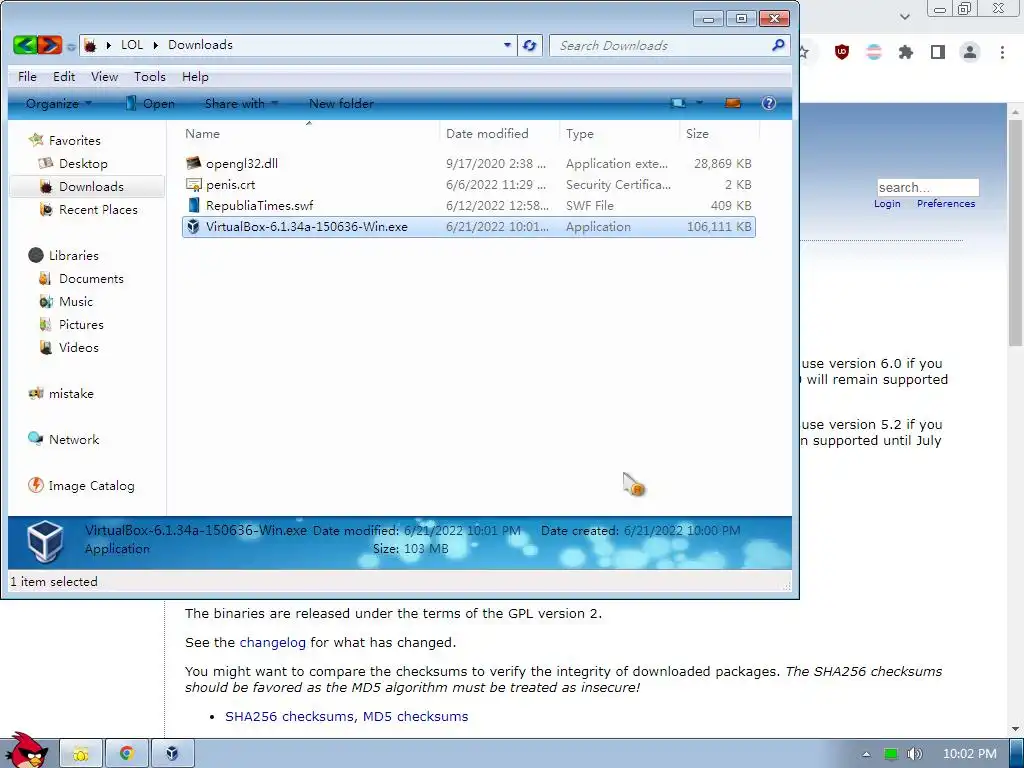
Task: Click New folder button
Action: pos(341,103)
